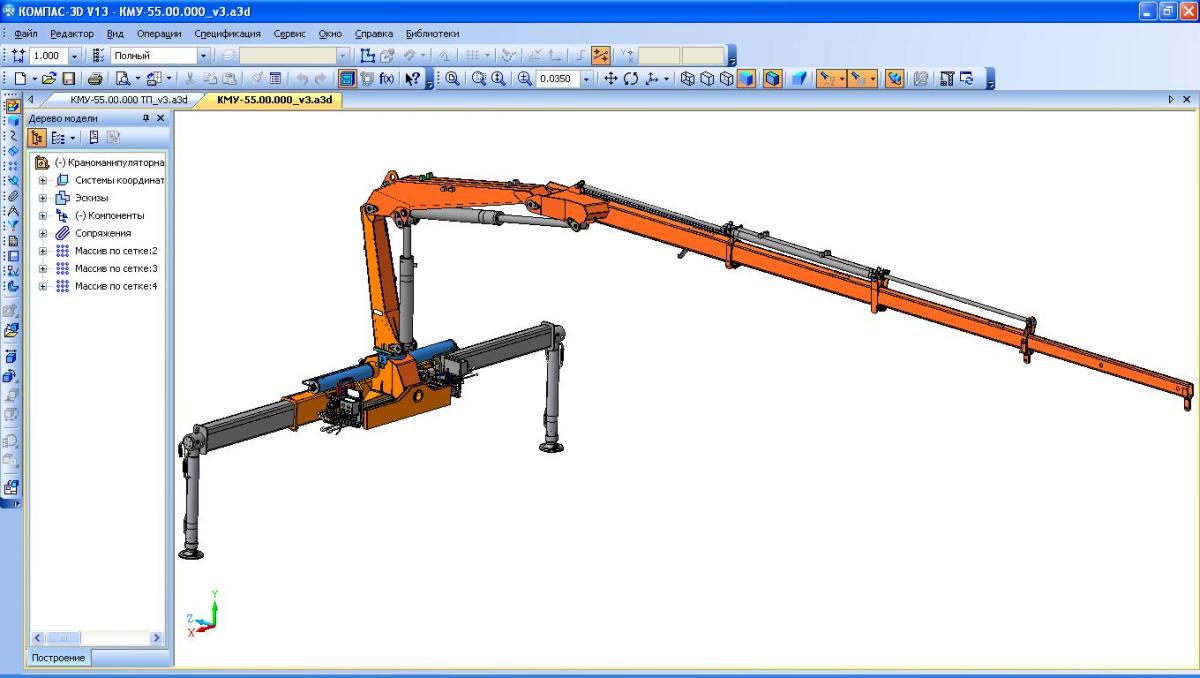Click the zoom scale value field 0.0350
This screenshot has height=678, width=1200.
coord(557,78)
